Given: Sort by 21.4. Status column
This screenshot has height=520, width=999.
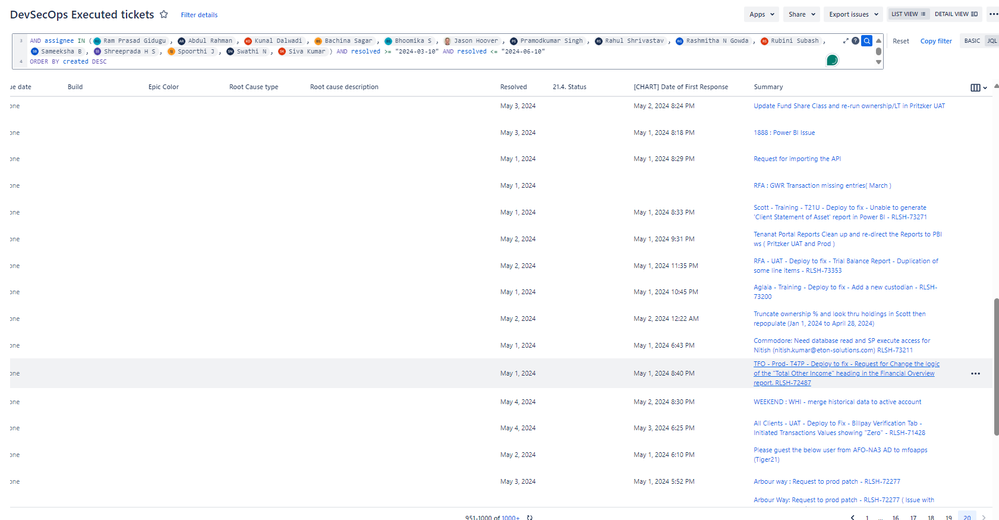Looking at the screenshot, I should (x=570, y=87).
